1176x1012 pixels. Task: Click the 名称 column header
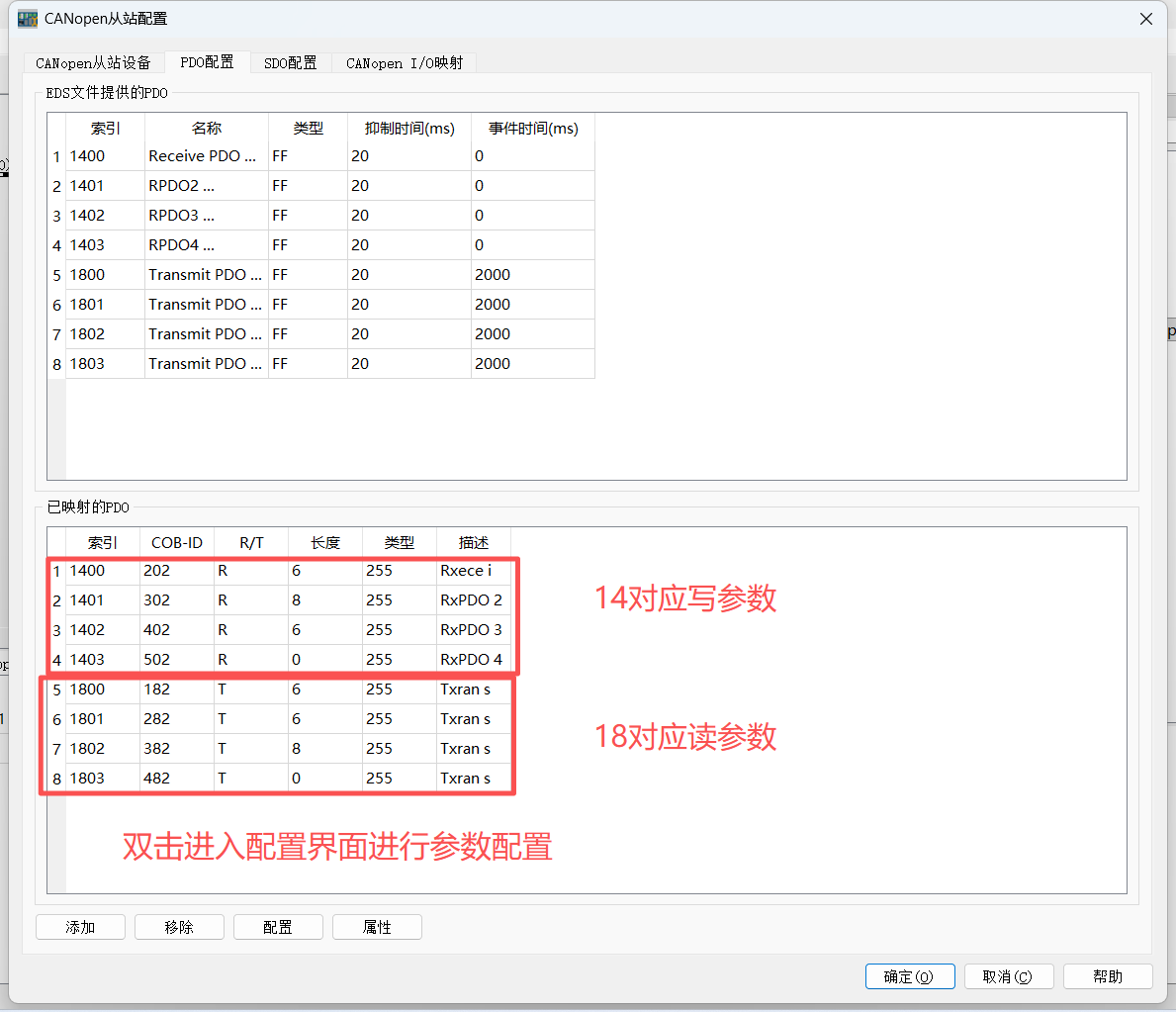(x=207, y=129)
